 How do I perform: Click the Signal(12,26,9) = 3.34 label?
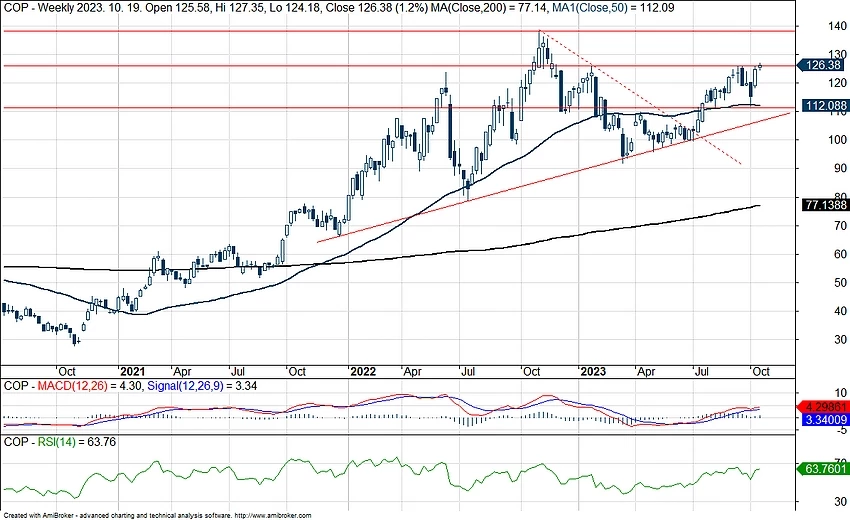202,386
